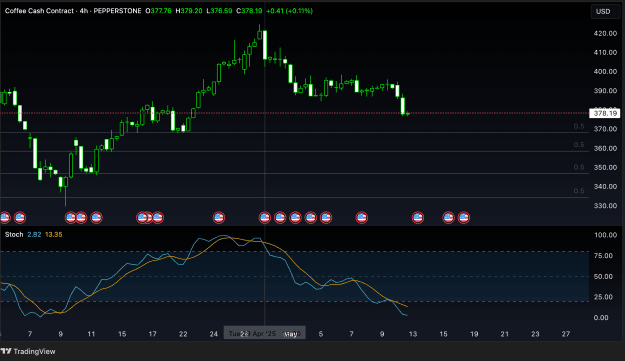Click the date label 22 on the time axis

pyautogui.click(x=183, y=334)
